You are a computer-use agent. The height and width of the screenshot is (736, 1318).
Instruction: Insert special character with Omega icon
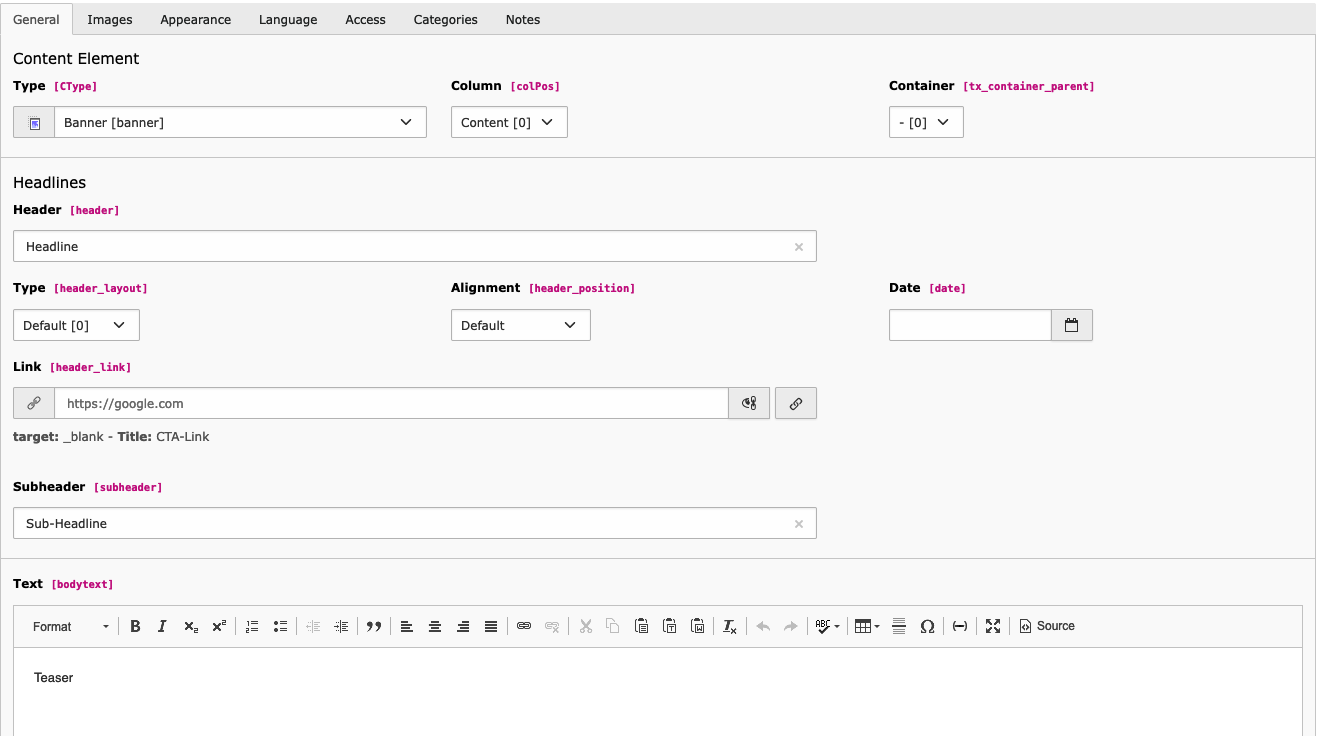tap(927, 626)
